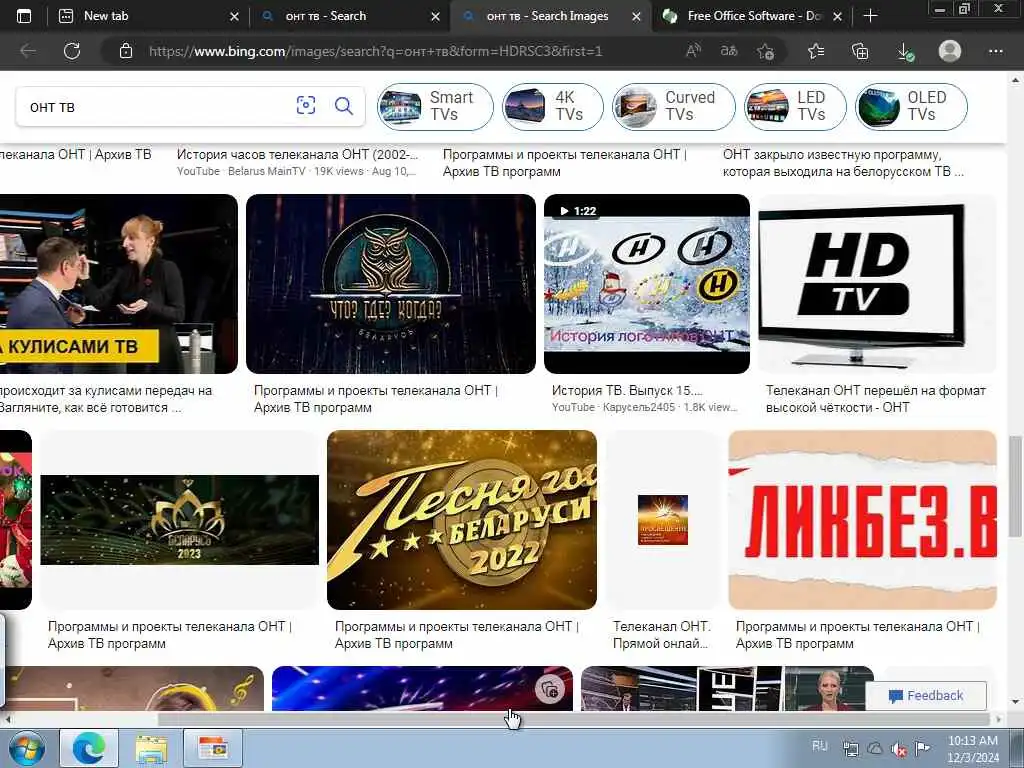Viewport: 1024px width, 768px height.
Task: Click the vertical scrollbar down arrow
Action: click(1016, 703)
